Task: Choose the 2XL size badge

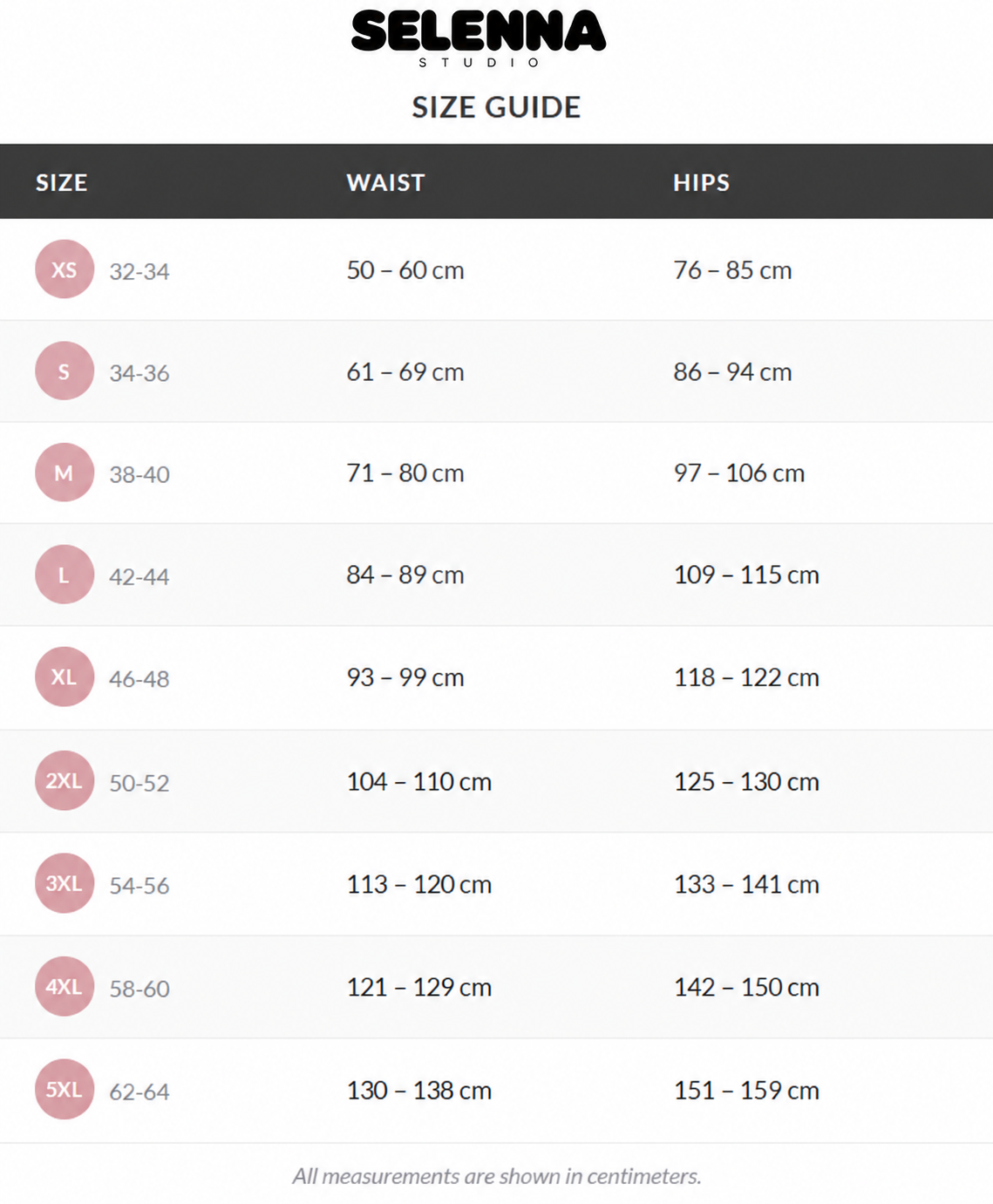Action: [x=65, y=780]
